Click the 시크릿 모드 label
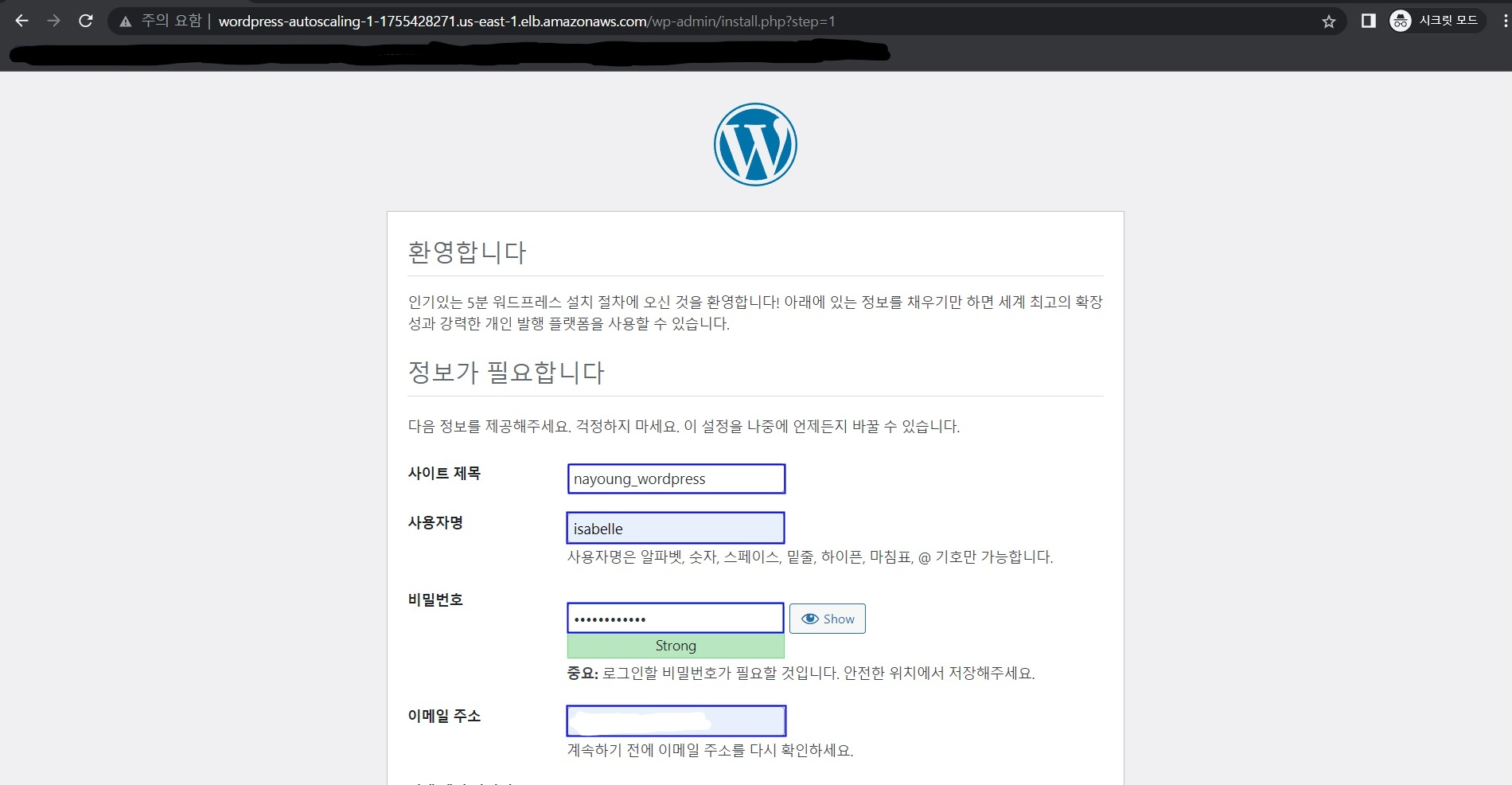The image size is (1512, 785). pos(1448,21)
